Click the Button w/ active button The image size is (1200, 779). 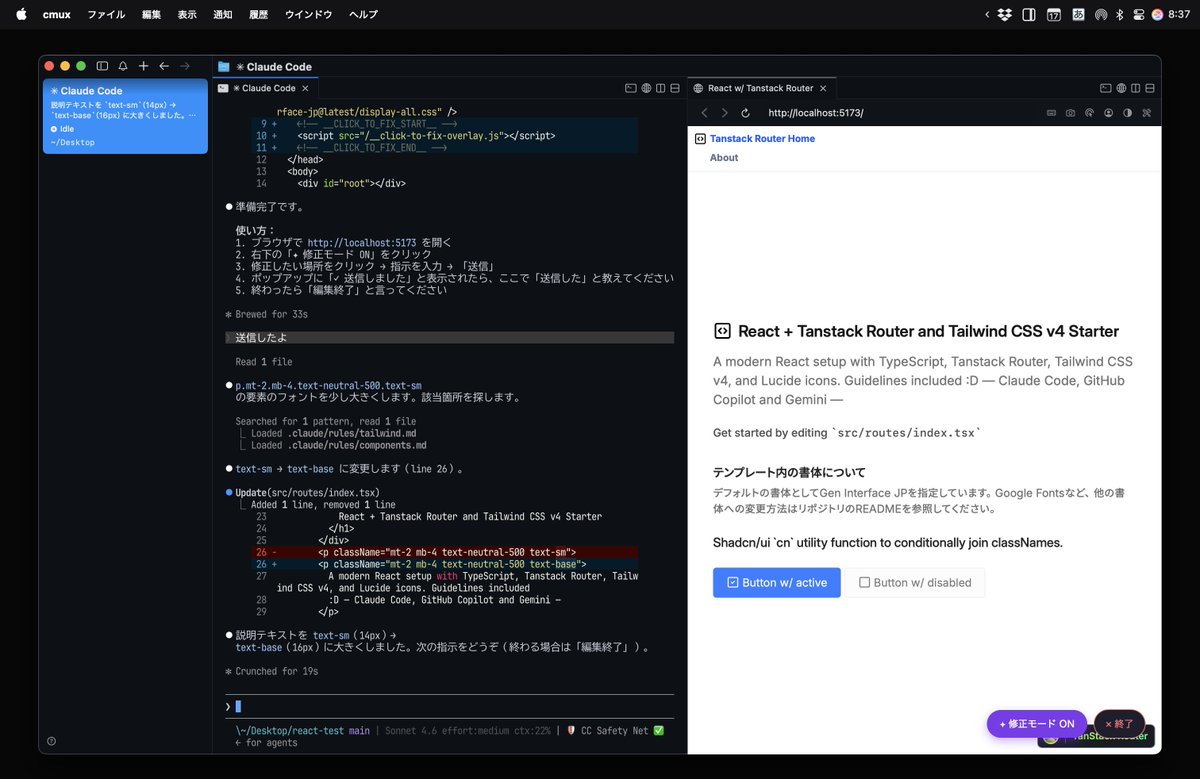point(777,583)
